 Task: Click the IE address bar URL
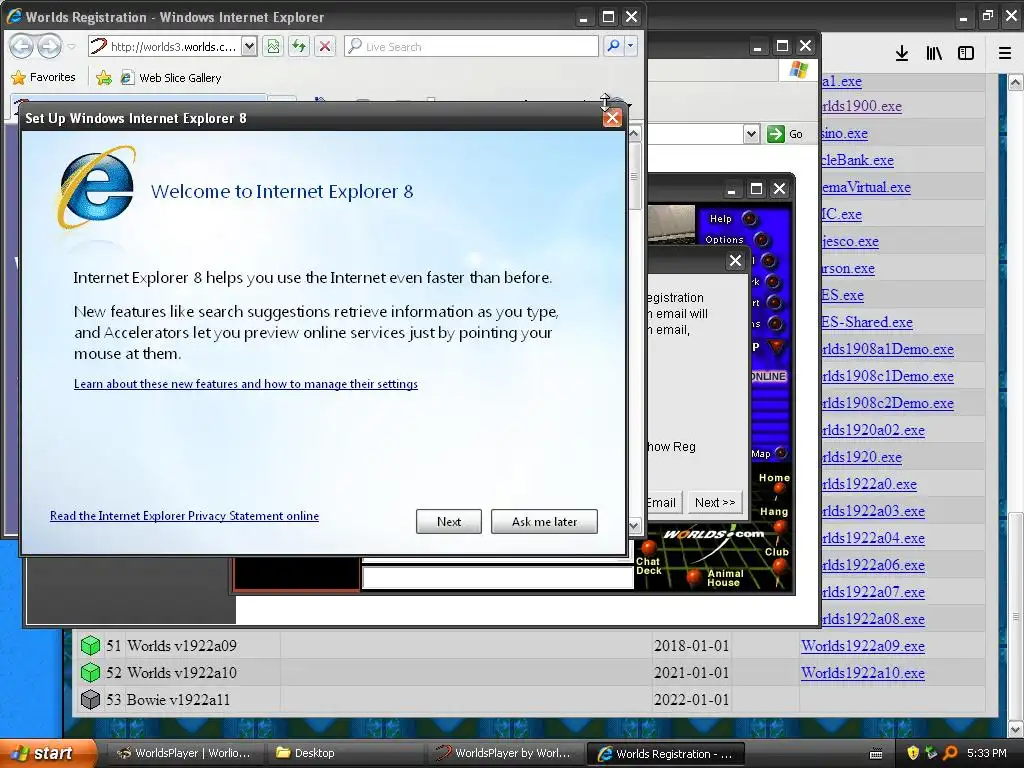coord(173,46)
